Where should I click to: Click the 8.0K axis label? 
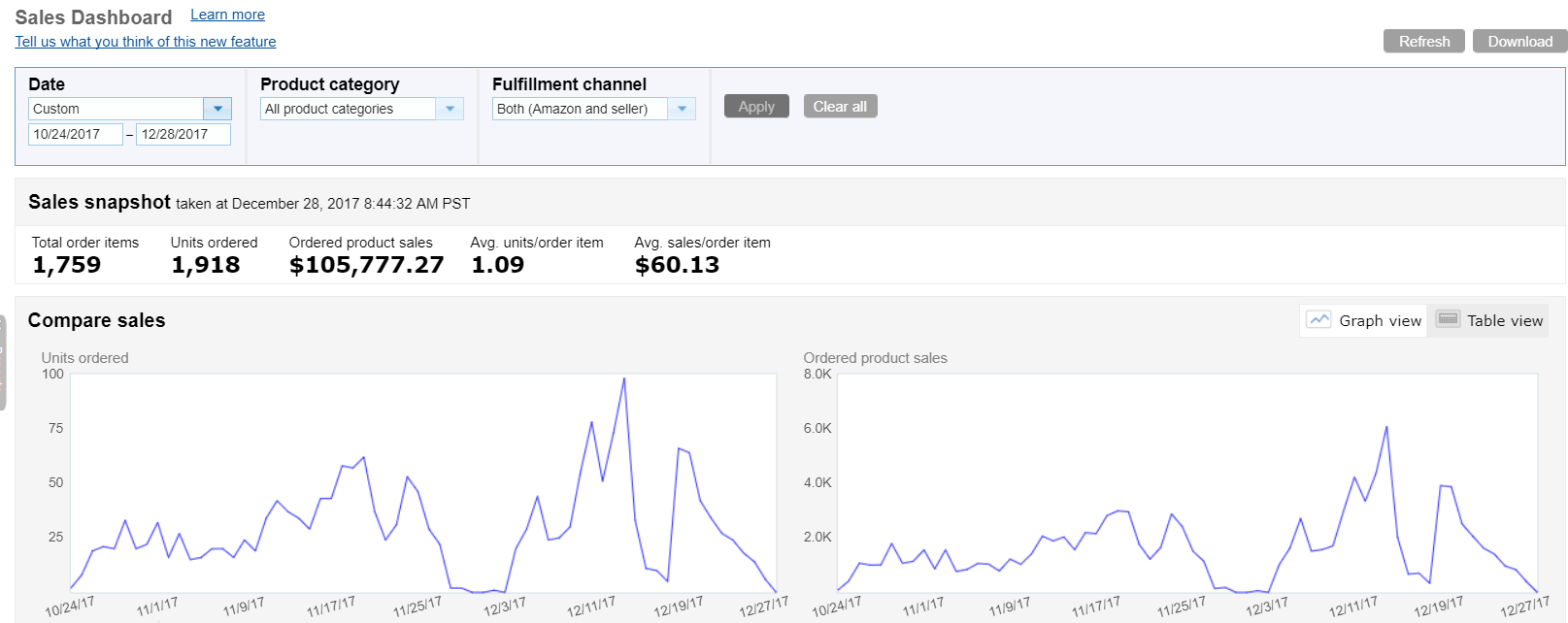pyautogui.click(x=817, y=374)
